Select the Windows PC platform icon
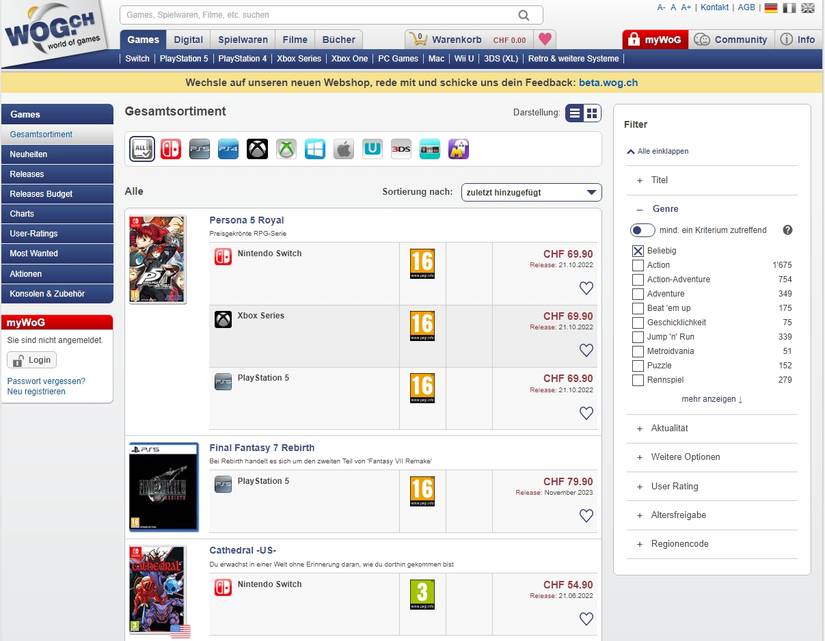The image size is (825, 641). coord(316,149)
